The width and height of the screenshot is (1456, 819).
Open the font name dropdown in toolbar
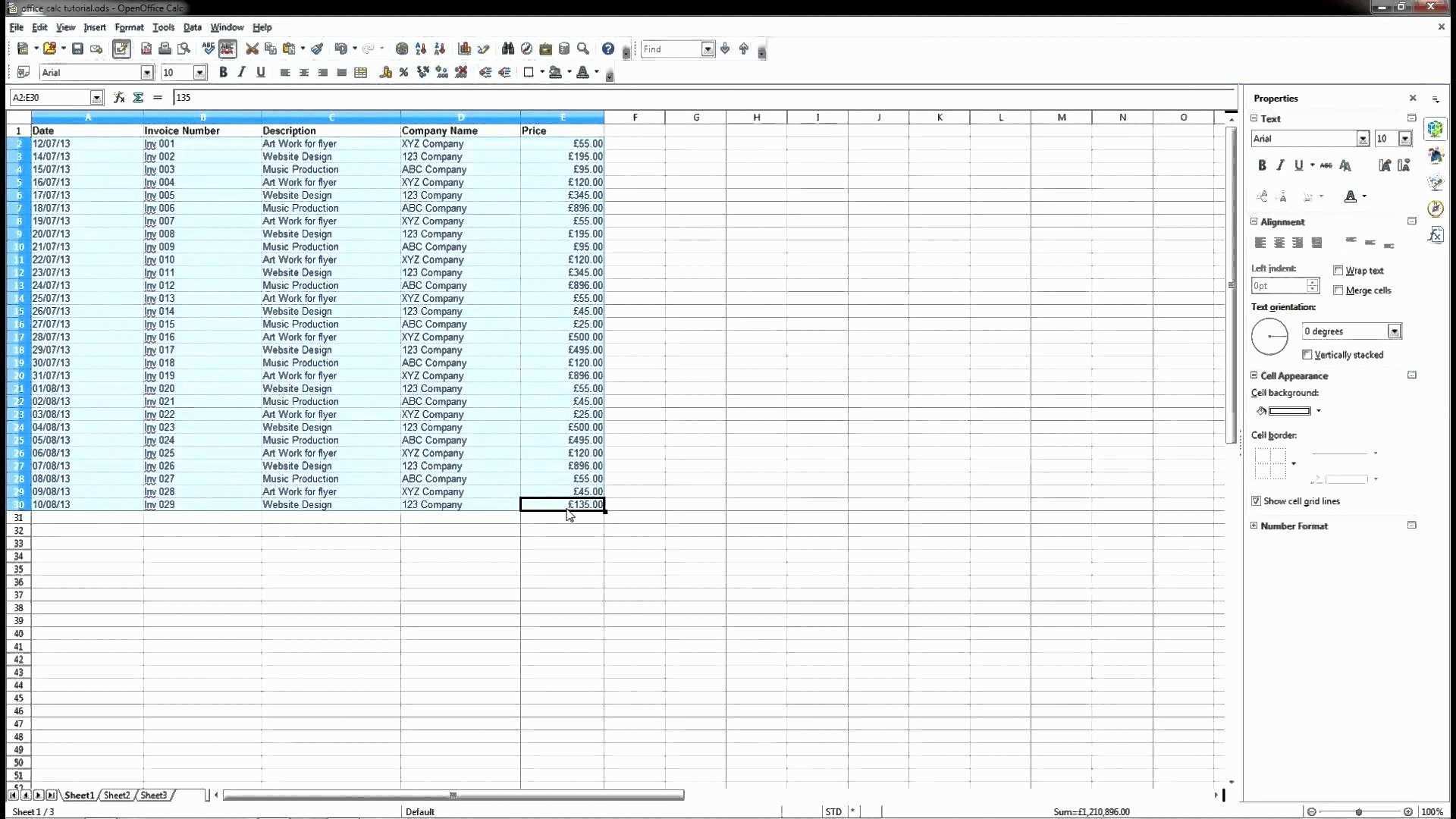tap(147, 73)
